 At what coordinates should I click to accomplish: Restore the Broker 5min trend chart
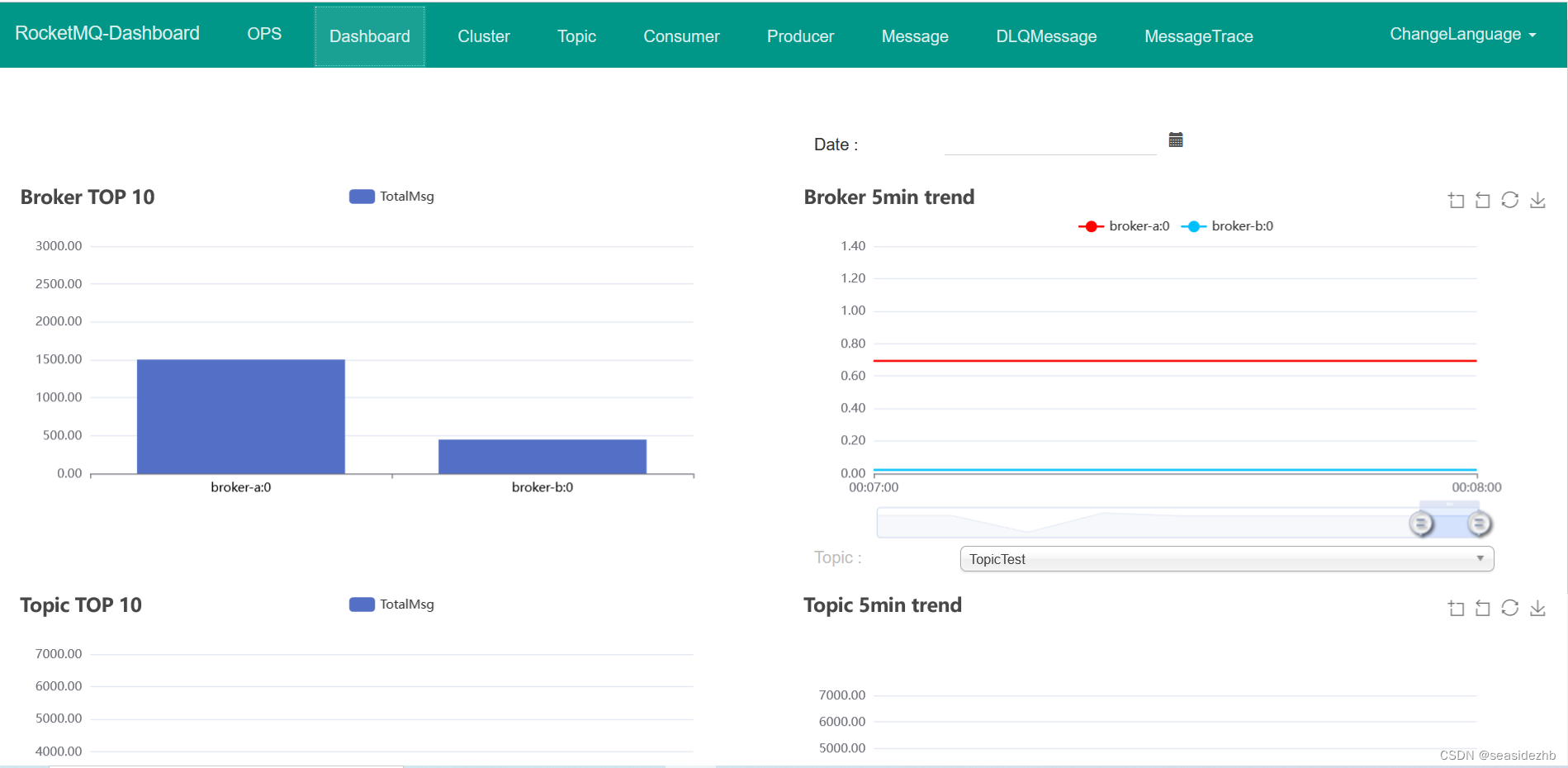1510,200
